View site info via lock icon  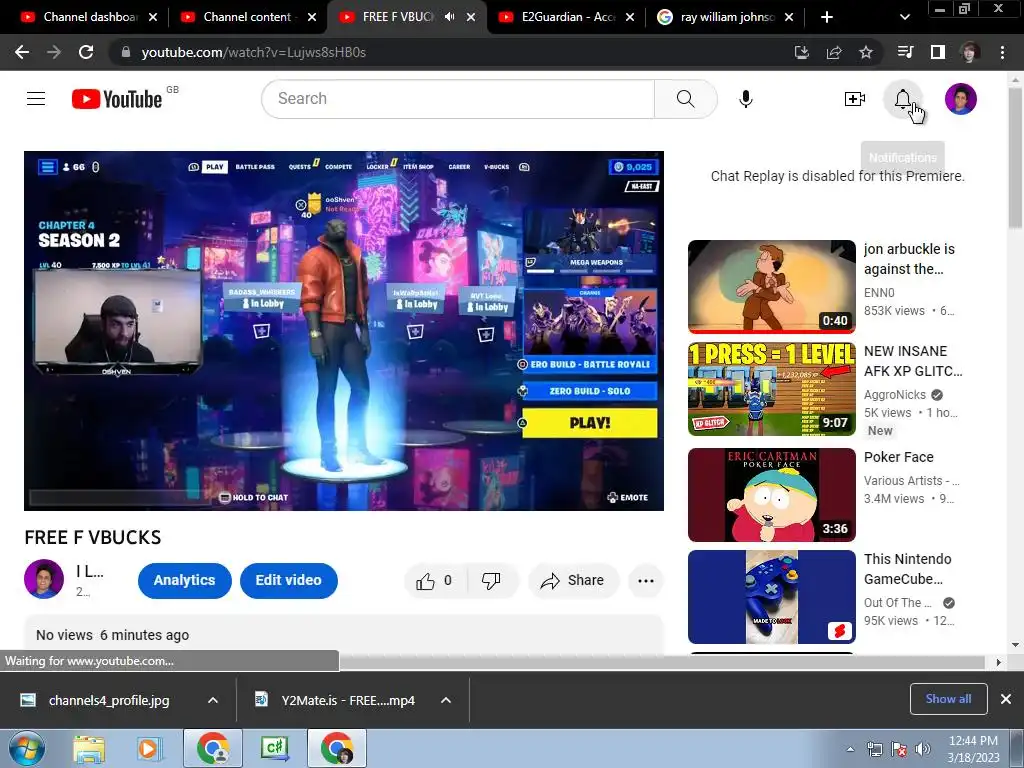[x=125, y=52]
